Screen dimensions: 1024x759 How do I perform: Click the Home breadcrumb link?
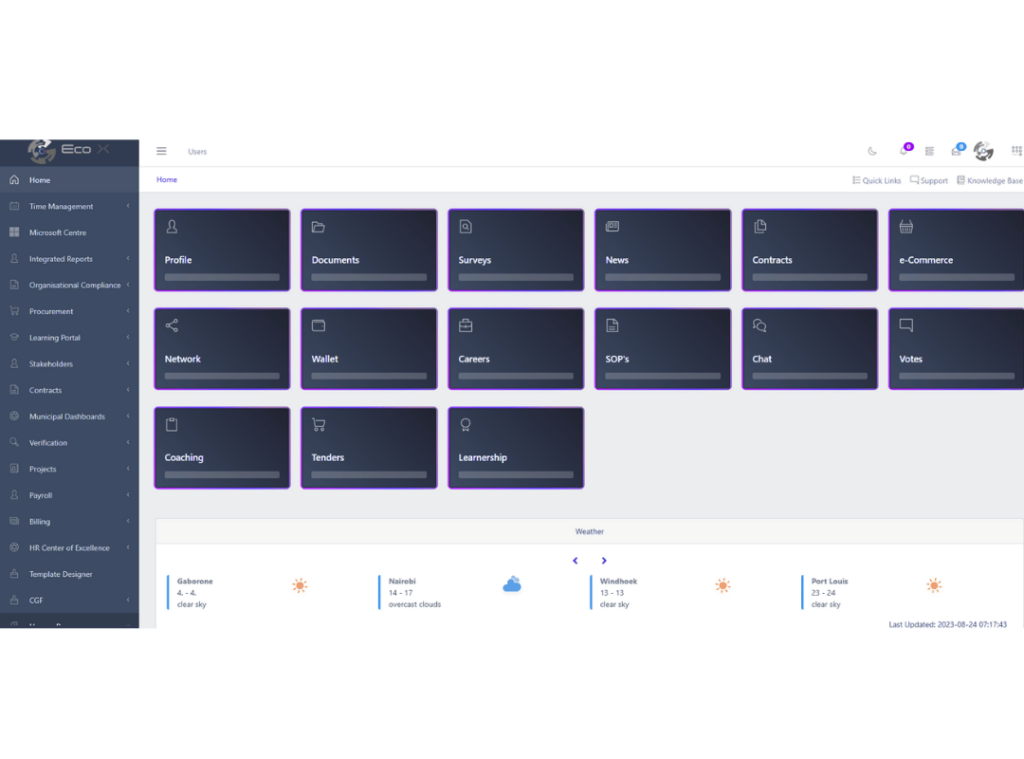tap(167, 180)
